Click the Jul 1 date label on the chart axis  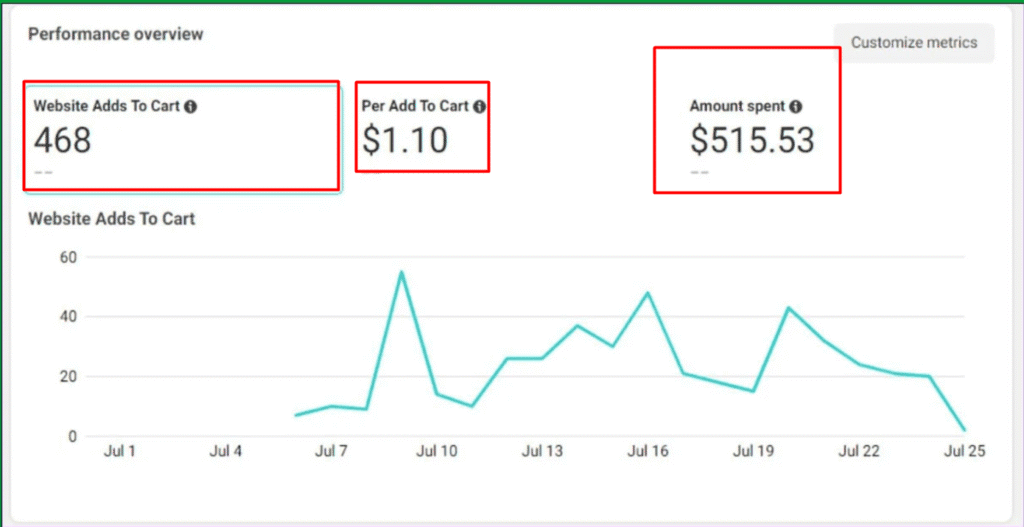pyautogui.click(x=119, y=452)
